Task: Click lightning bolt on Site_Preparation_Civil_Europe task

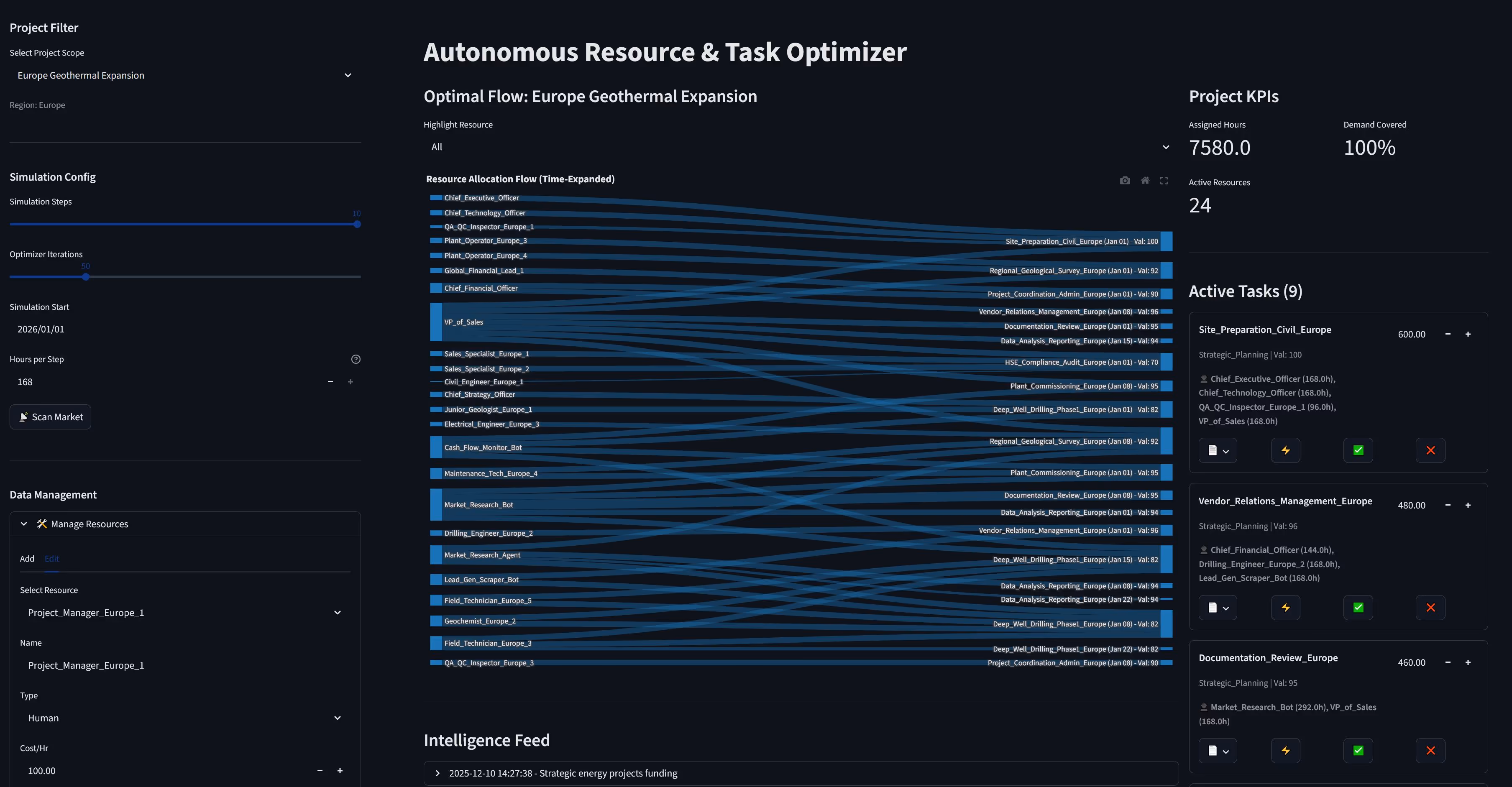Action: tap(1285, 450)
